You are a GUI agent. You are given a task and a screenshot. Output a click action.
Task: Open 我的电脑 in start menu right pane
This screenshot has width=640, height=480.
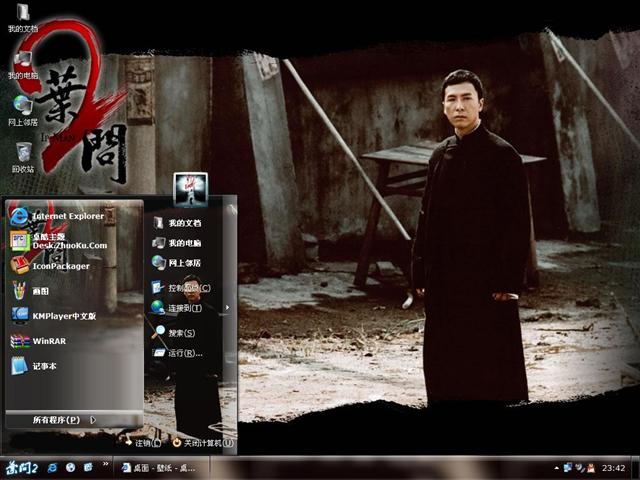pyautogui.click(x=176, y=243)
